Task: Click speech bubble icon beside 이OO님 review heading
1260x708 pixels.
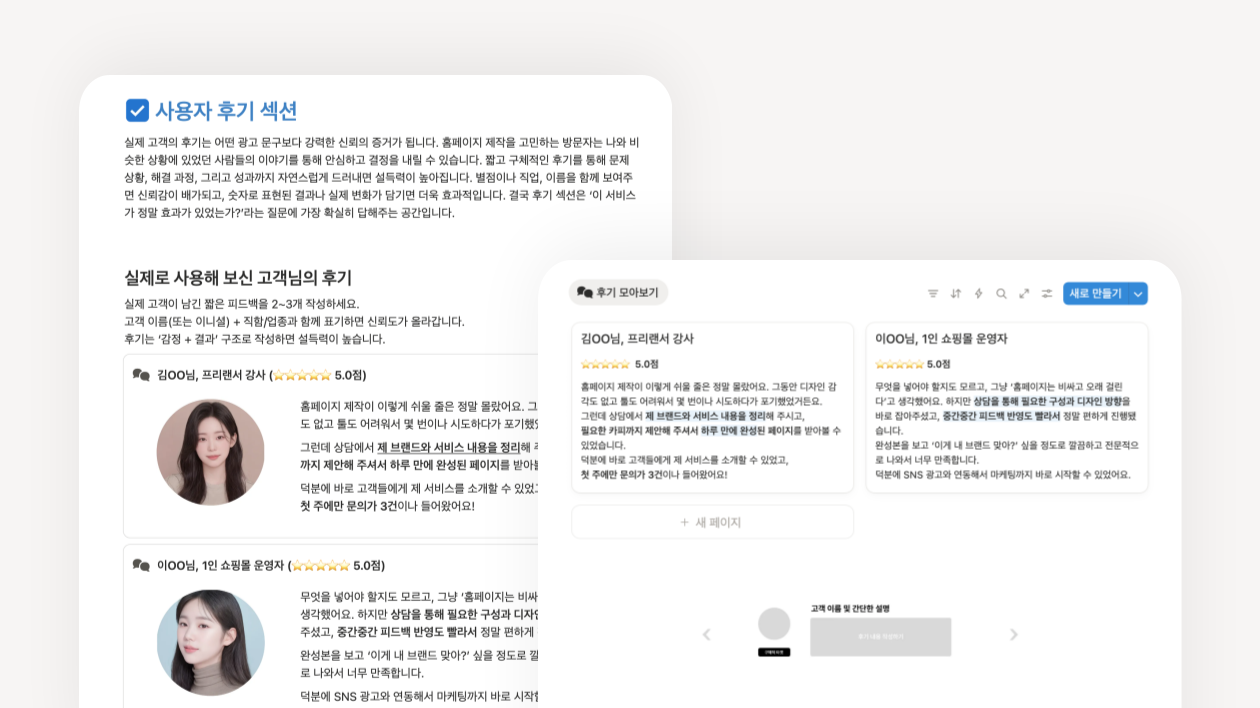Action: point(141,565)
